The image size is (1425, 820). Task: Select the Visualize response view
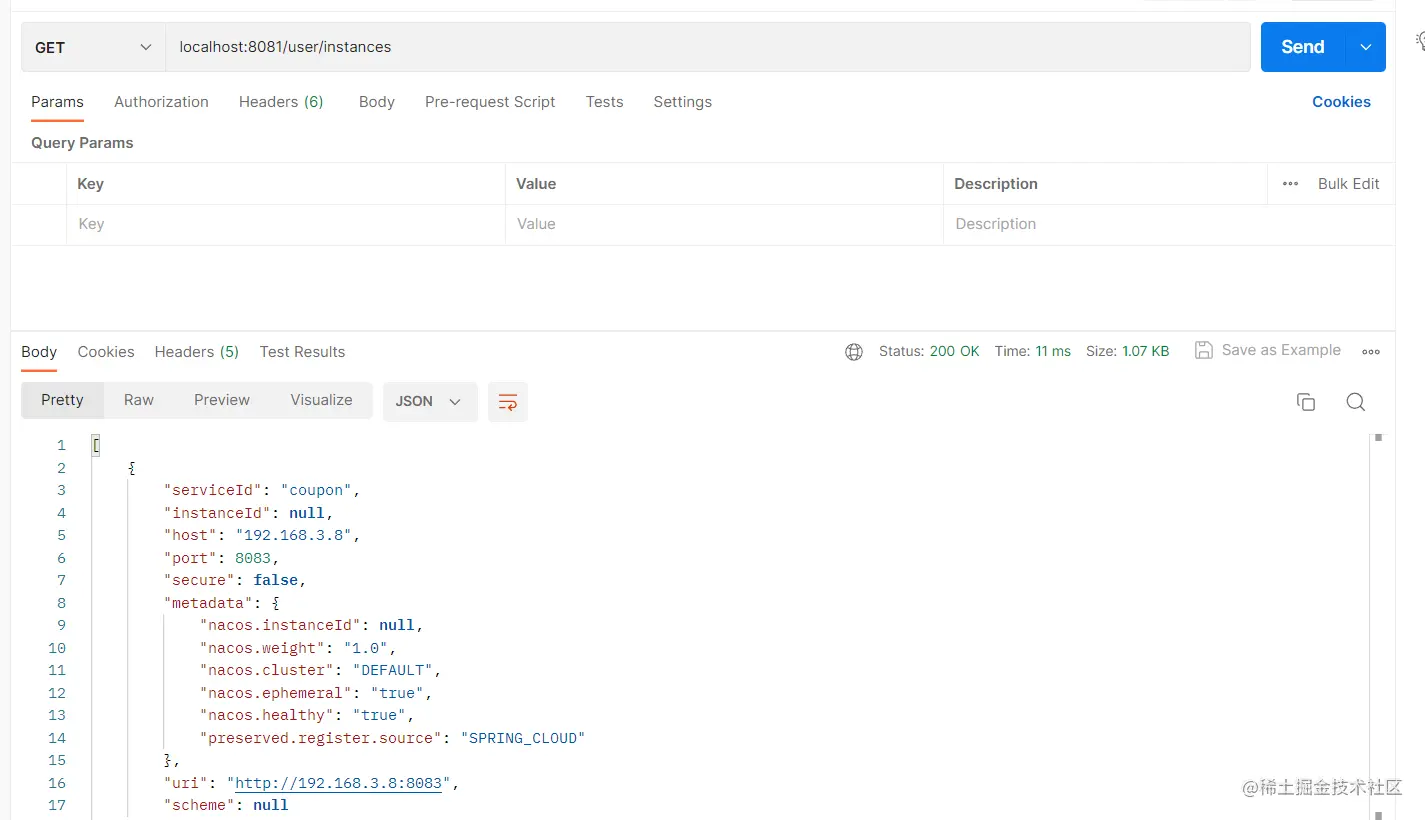point(321,400)
